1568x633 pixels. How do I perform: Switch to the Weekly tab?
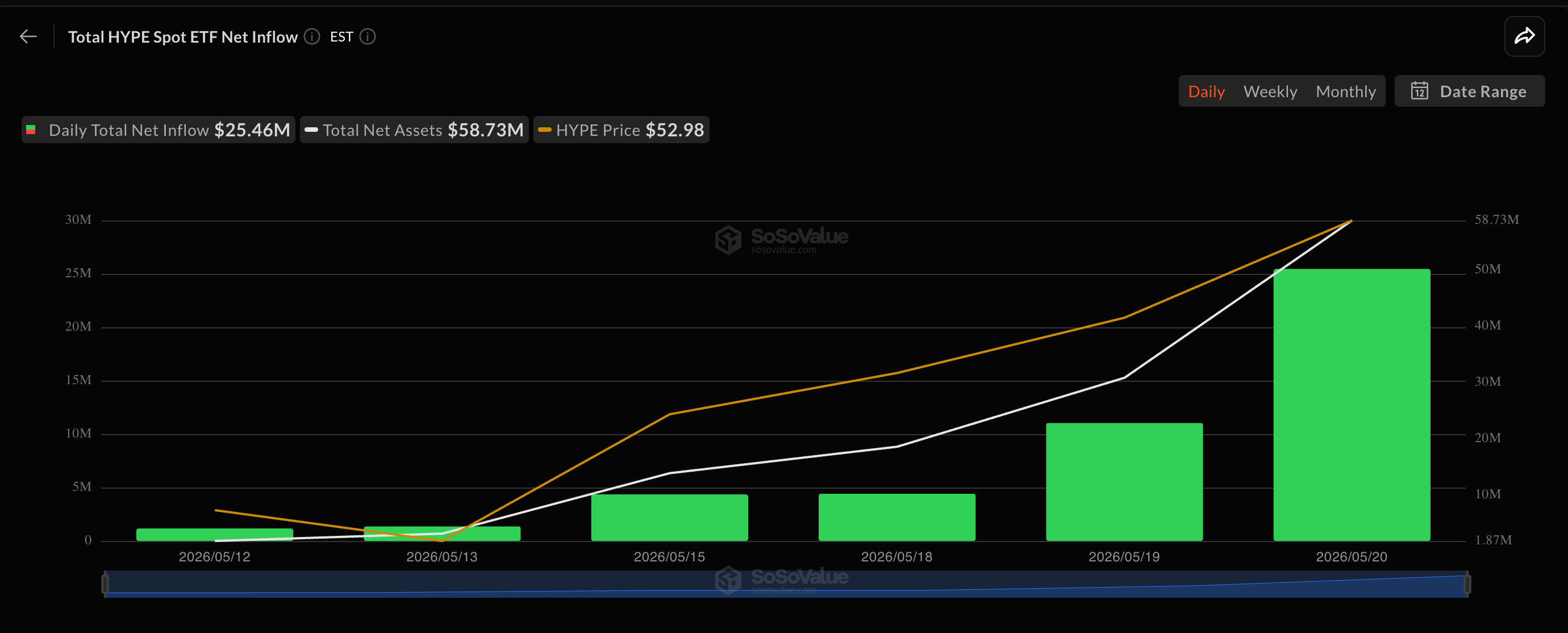pyautogui.click(x=1270, y=92)
